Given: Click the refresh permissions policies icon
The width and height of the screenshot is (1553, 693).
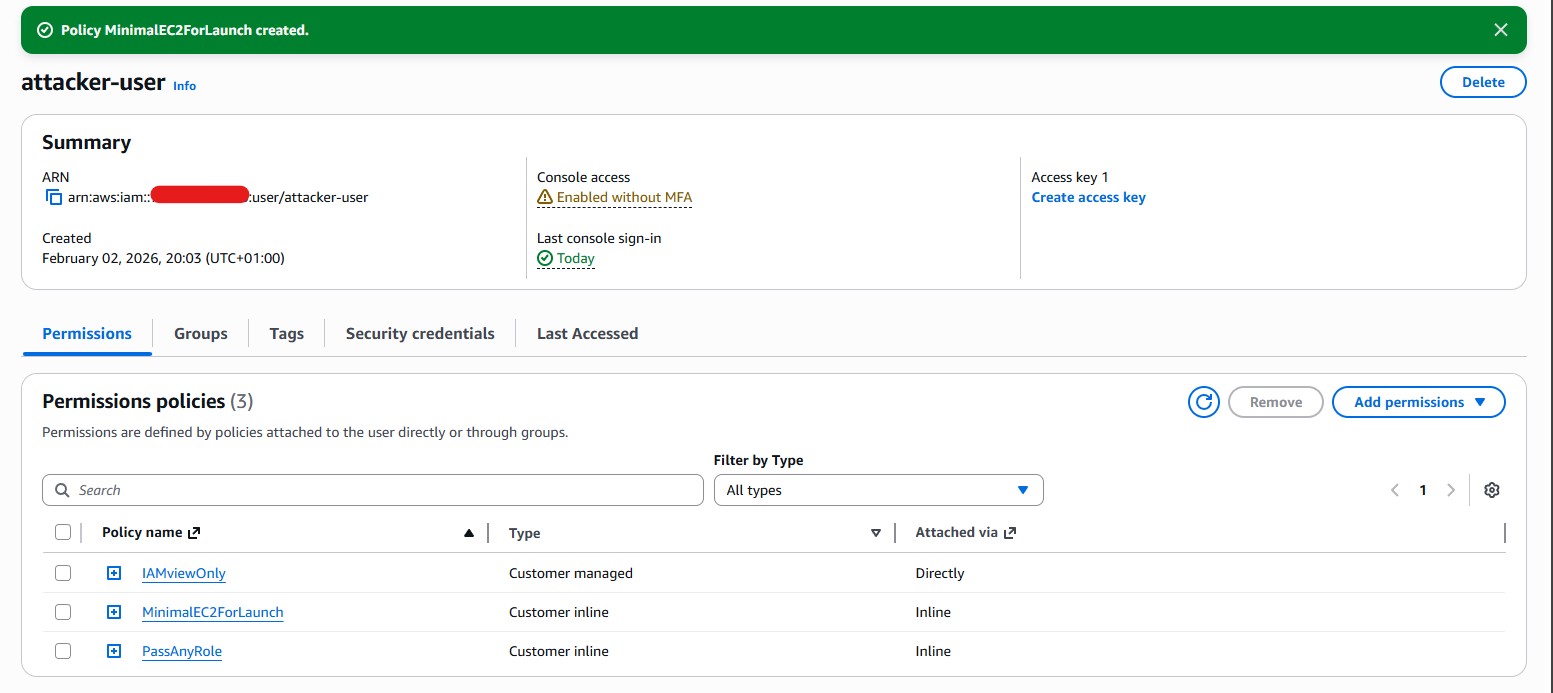Looking at the screenshot, I should [x=1203, y=402].
